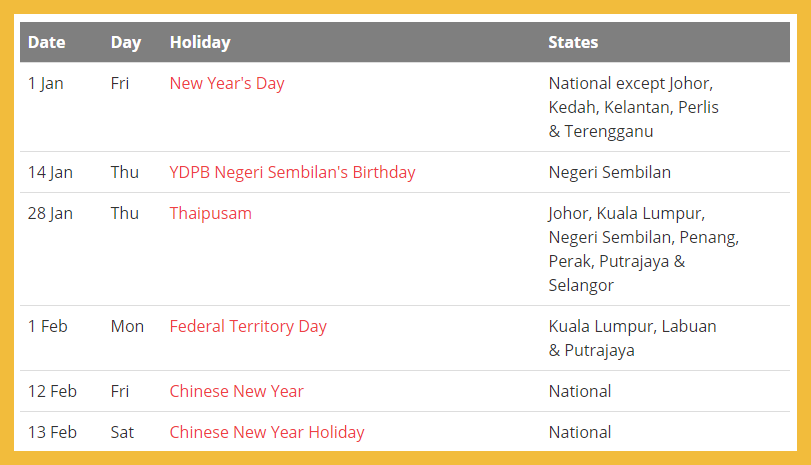This screenshot has width=811, height=465.
Task: Select the Negeri Sembilan states cell
Action: [x=609, y=172]
